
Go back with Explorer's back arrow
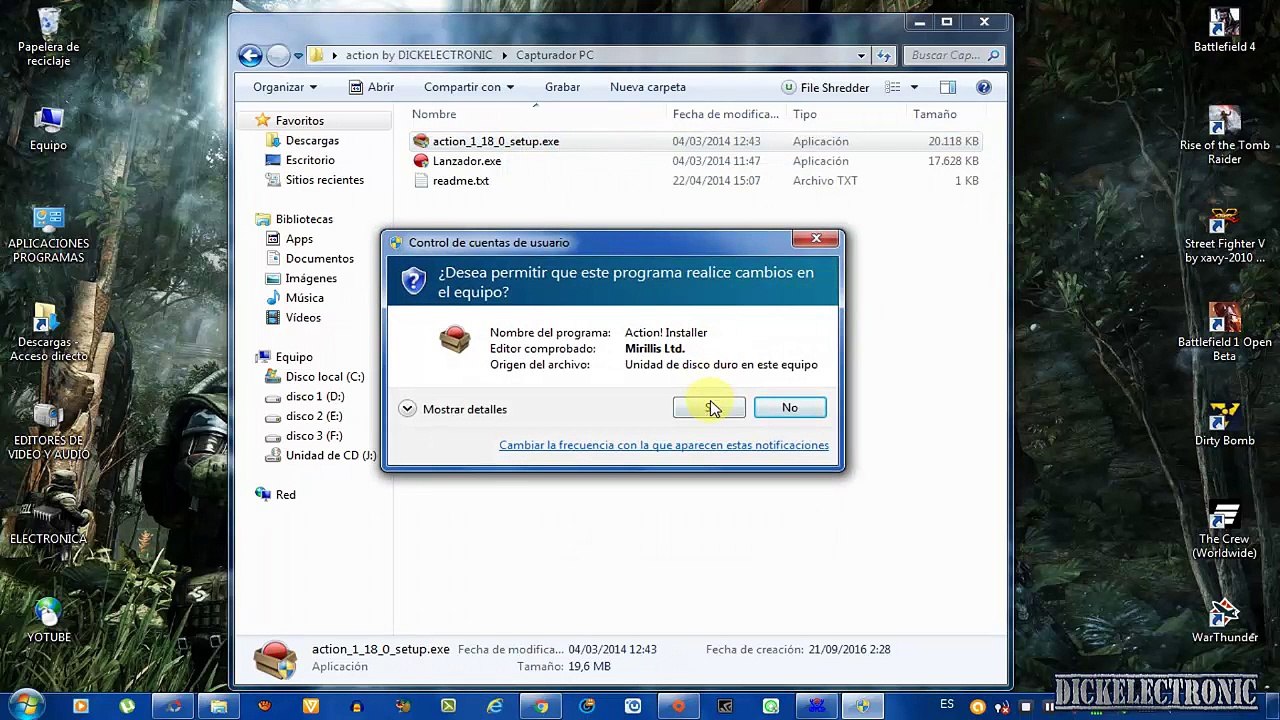coord(250,55)
